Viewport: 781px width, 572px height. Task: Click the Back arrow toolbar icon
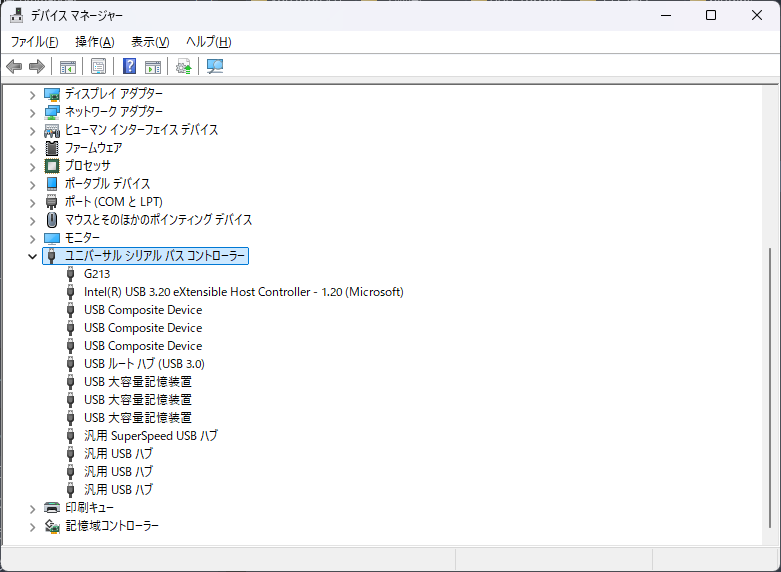coord(14,66)
